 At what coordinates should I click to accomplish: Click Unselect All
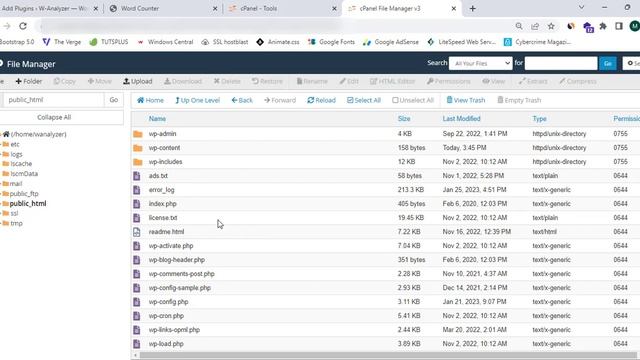tap(413, 100)
